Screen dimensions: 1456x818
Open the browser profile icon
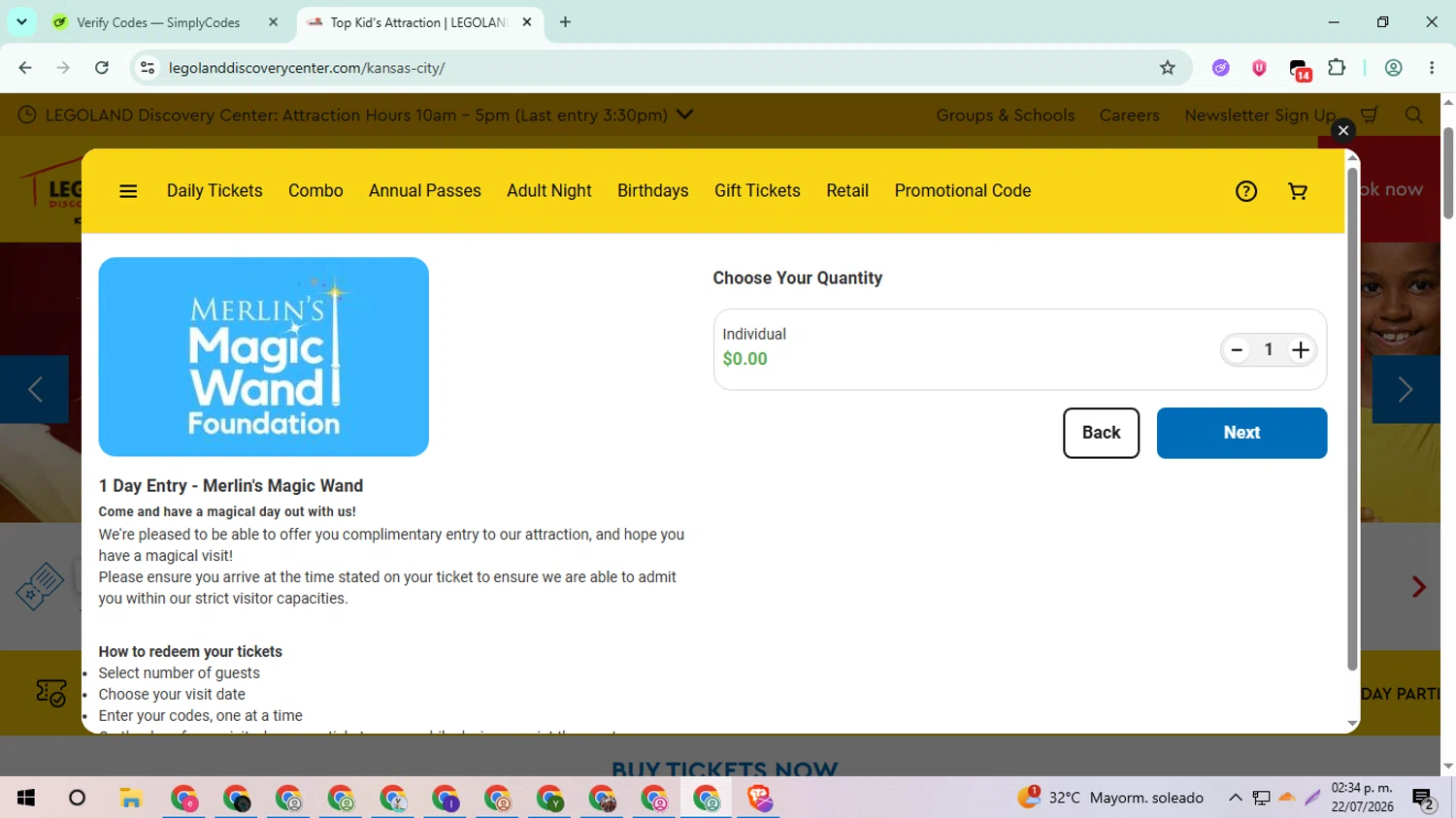pyautogui.click(x=1394, y=68)
